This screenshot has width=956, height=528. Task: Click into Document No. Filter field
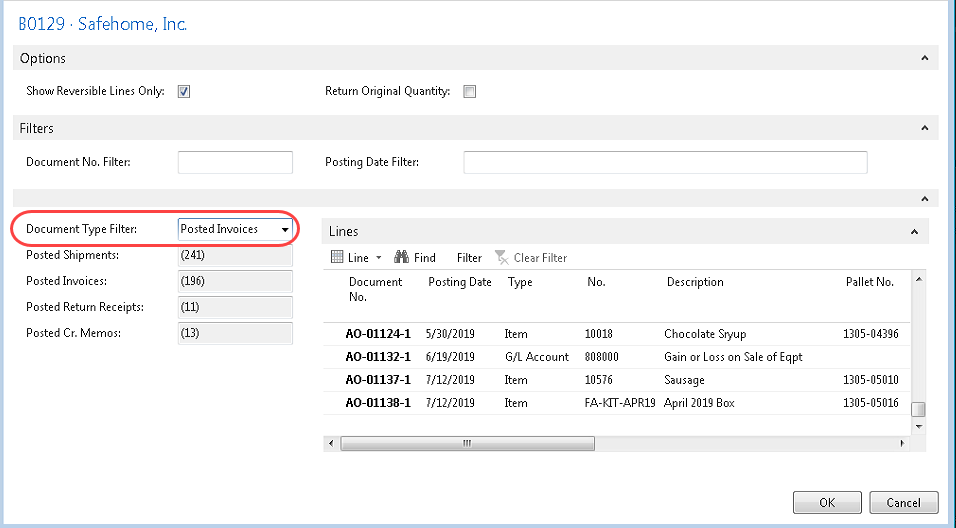click(235, 162)
